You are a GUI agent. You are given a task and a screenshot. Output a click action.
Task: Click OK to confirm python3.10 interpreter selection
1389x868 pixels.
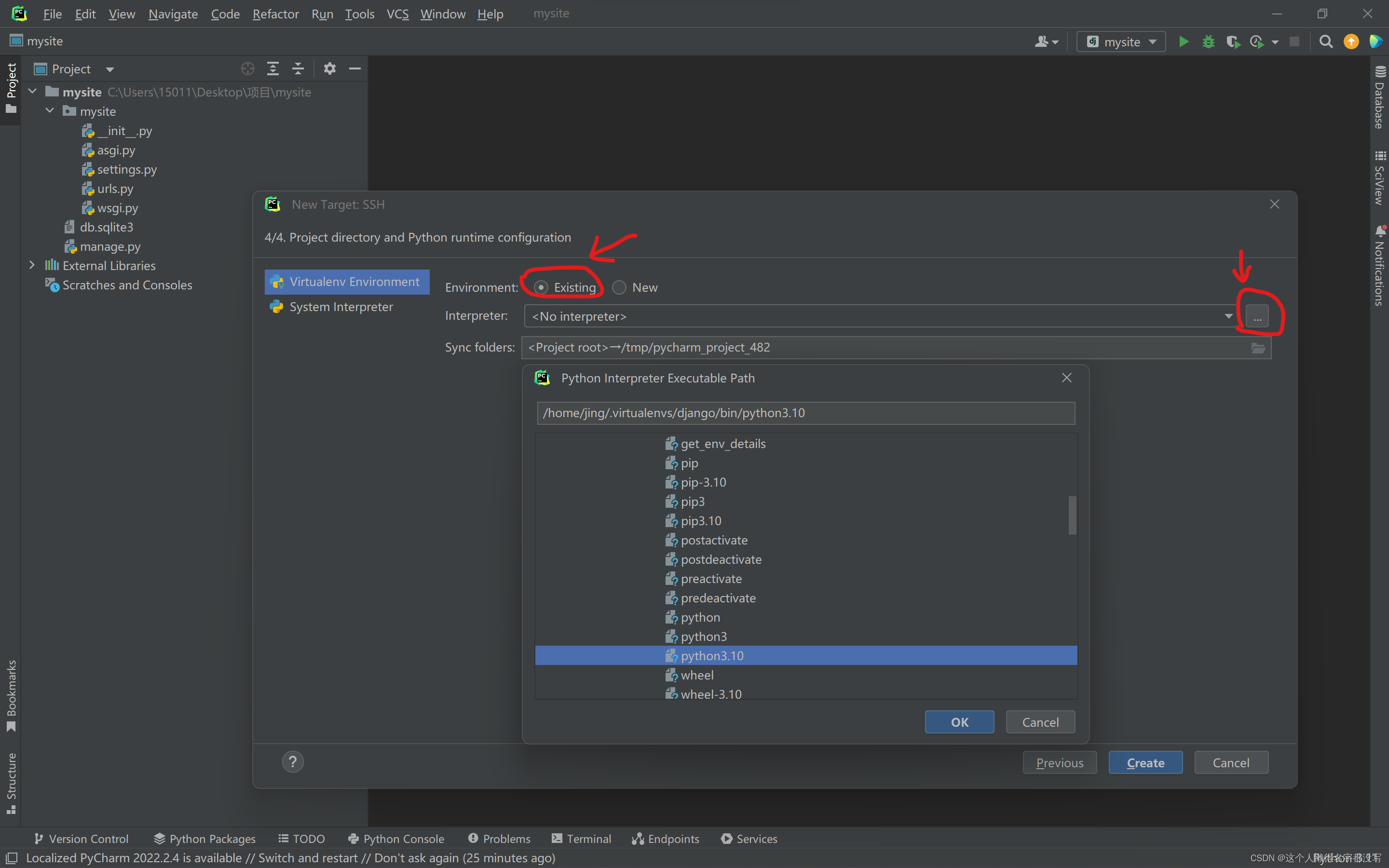(959, 721)
